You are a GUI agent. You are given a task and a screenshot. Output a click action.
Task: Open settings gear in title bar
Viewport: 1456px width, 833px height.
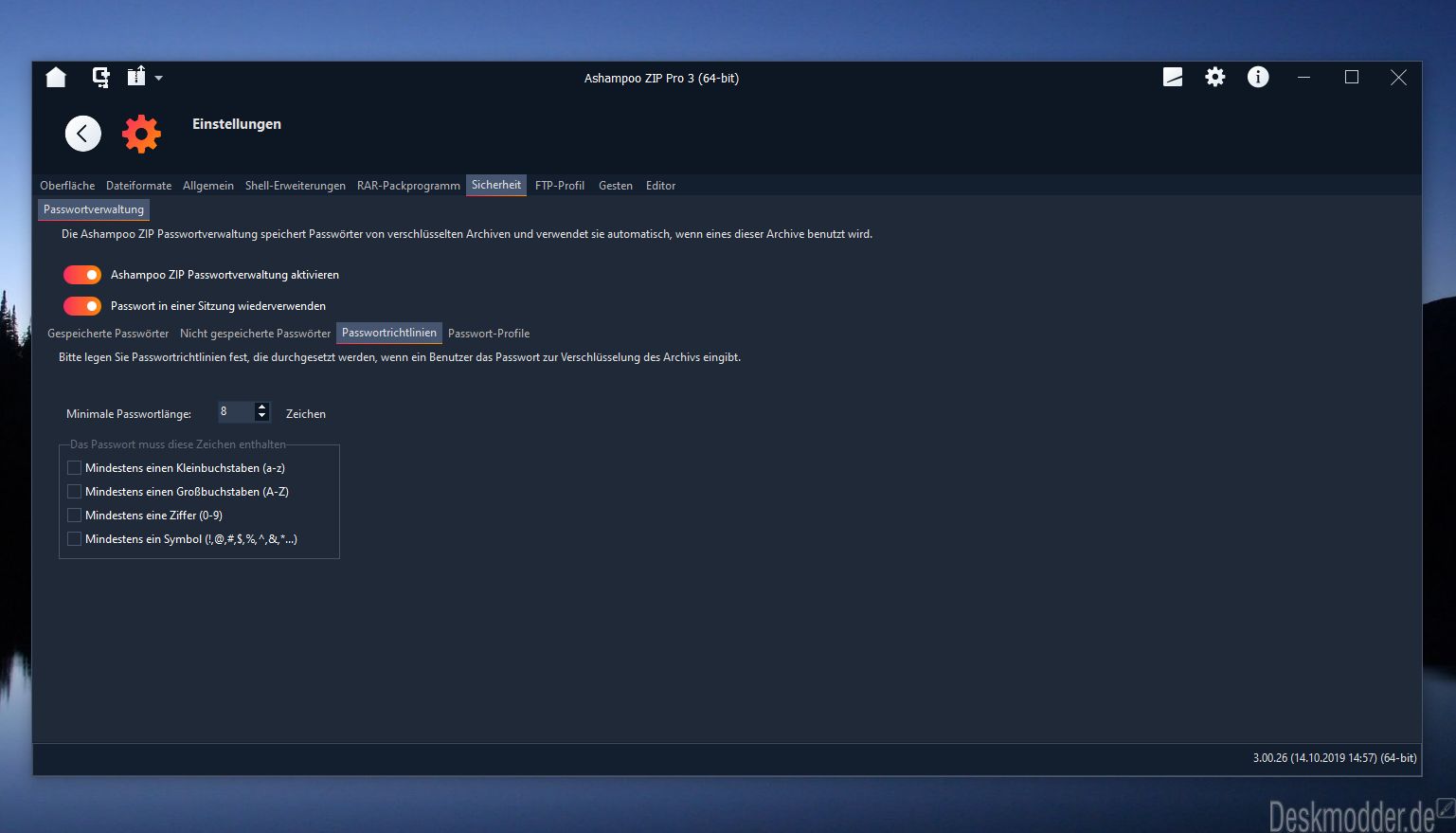(x=1215, y=78)
